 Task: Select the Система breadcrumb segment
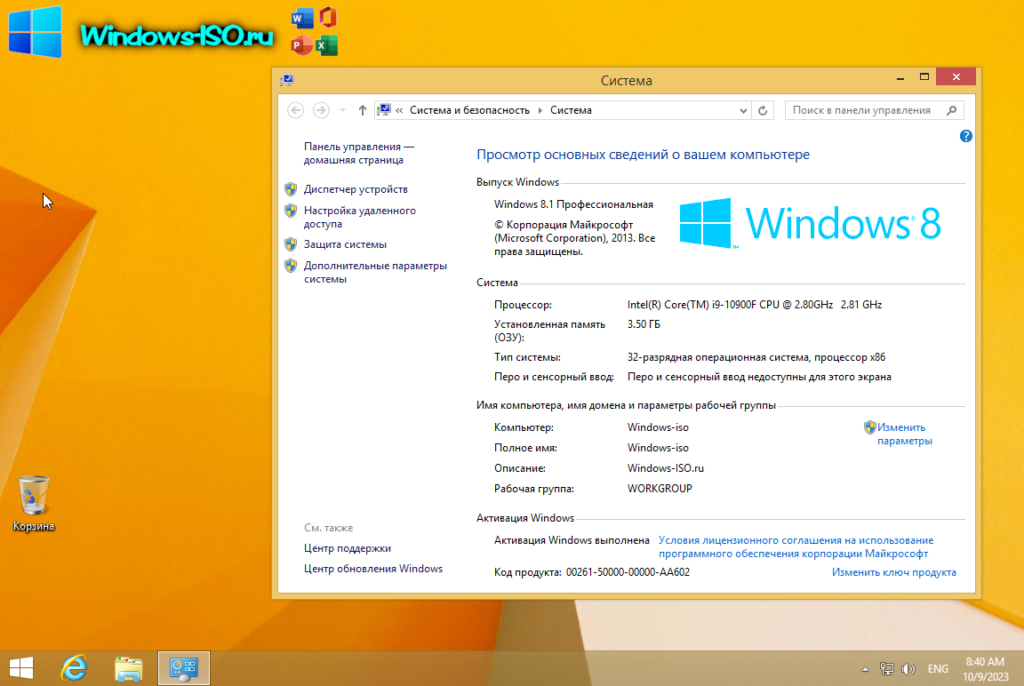[x=571, y=110]
